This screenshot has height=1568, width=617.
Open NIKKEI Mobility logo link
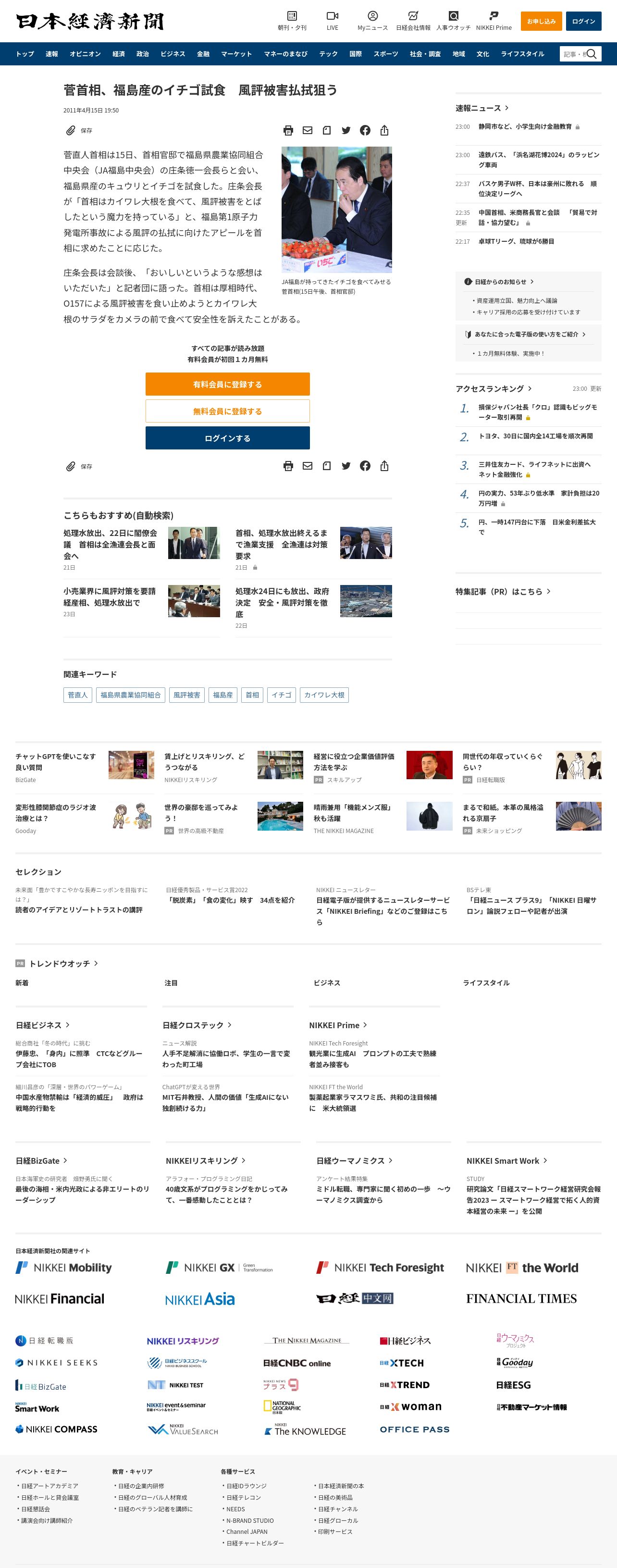pyautogui.click(x=64, y=1268)
